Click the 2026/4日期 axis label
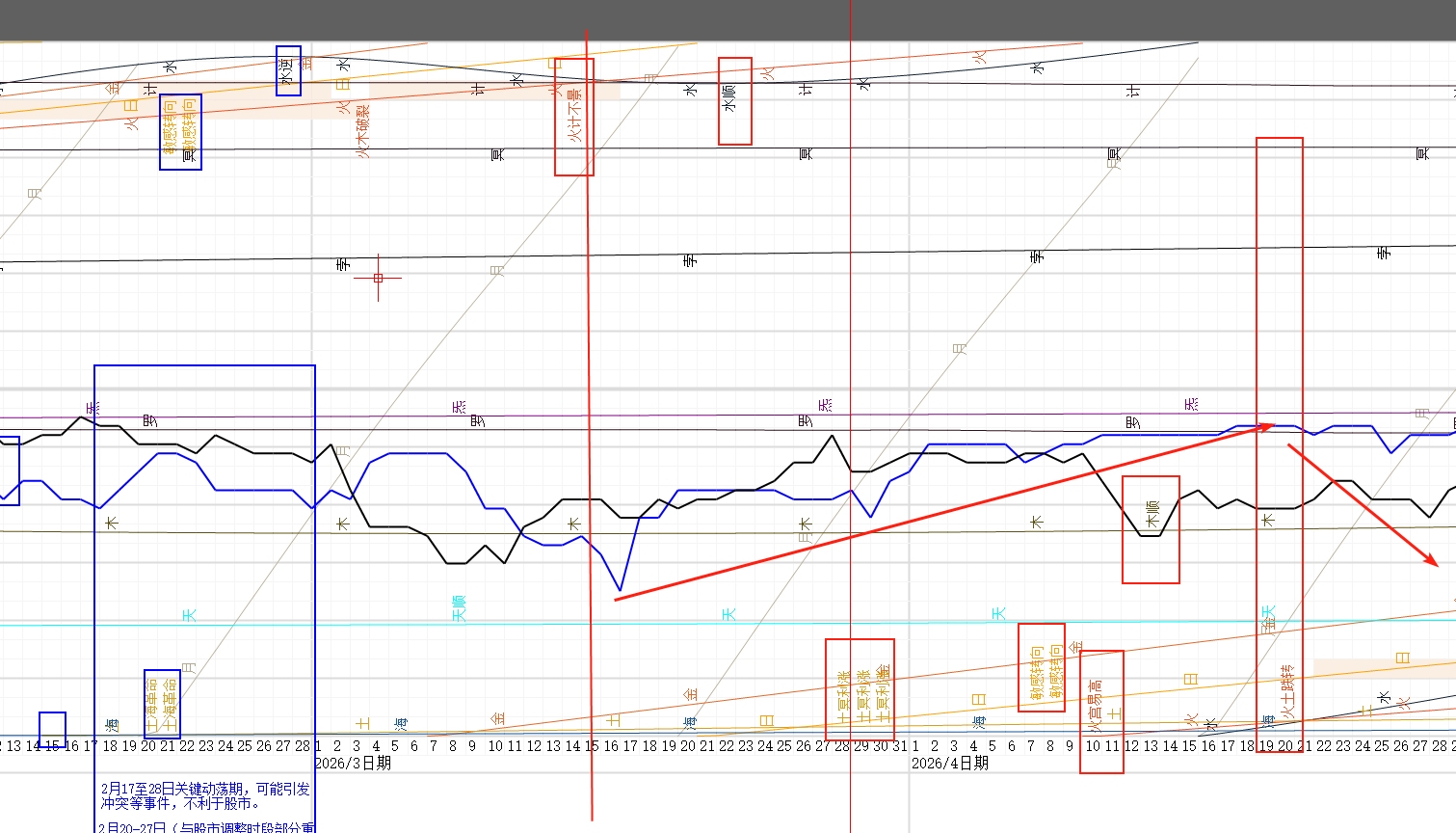 click(950, 764)
